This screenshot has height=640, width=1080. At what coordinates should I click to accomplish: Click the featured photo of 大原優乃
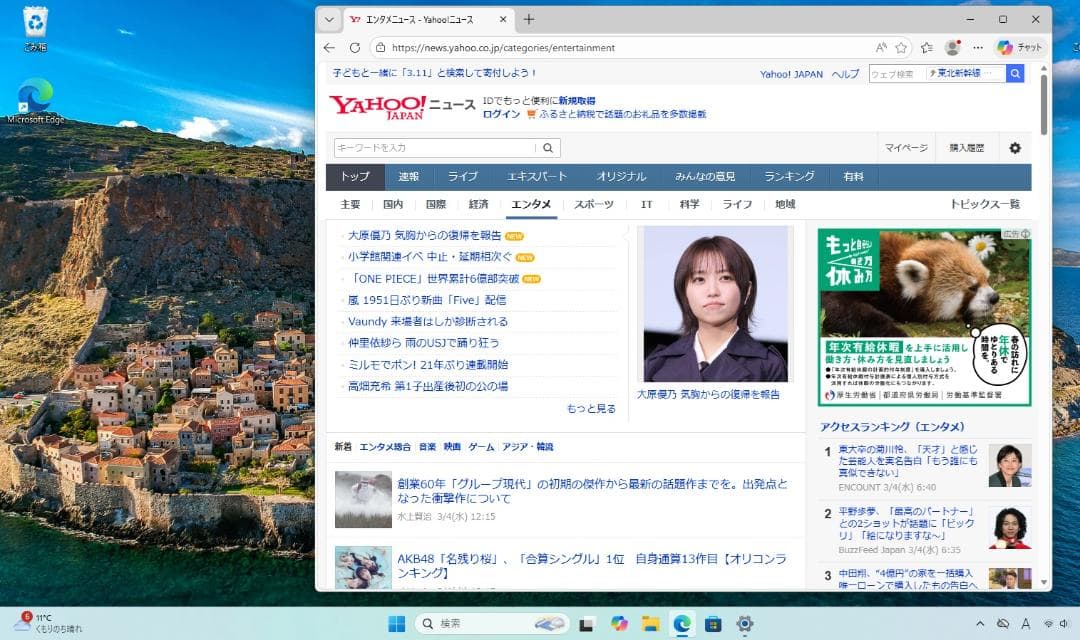[x=716, y=304]
